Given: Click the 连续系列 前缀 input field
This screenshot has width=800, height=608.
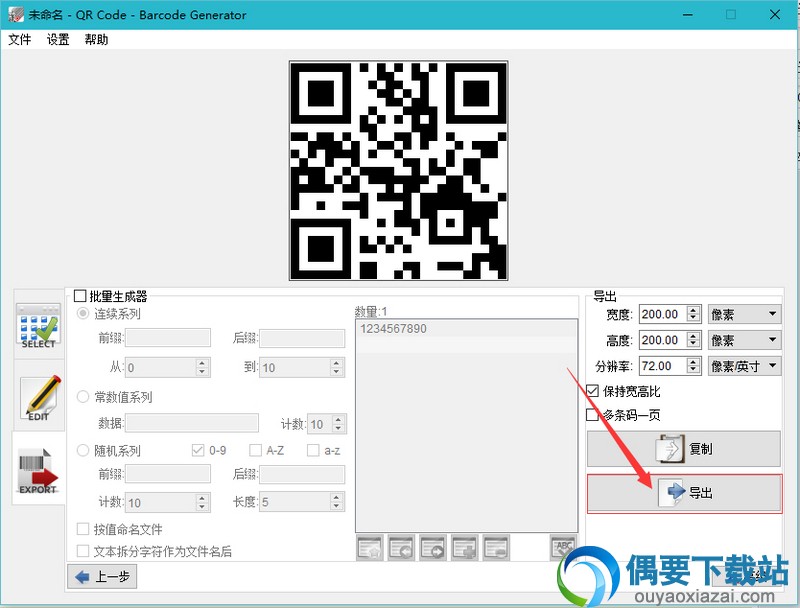Looking at the screenshot, I should tap(168, 338).
